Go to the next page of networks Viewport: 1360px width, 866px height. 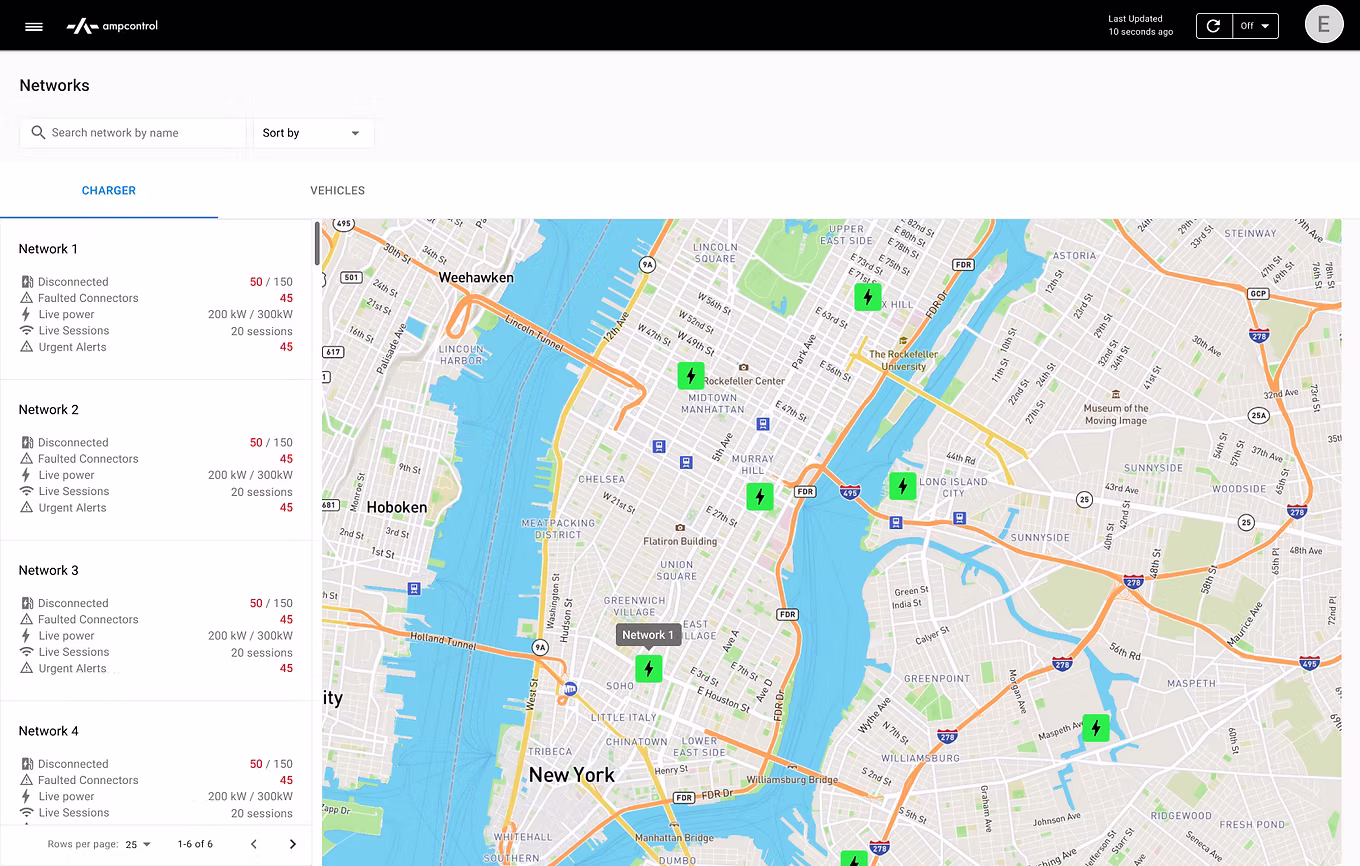(x=292, y=844)
